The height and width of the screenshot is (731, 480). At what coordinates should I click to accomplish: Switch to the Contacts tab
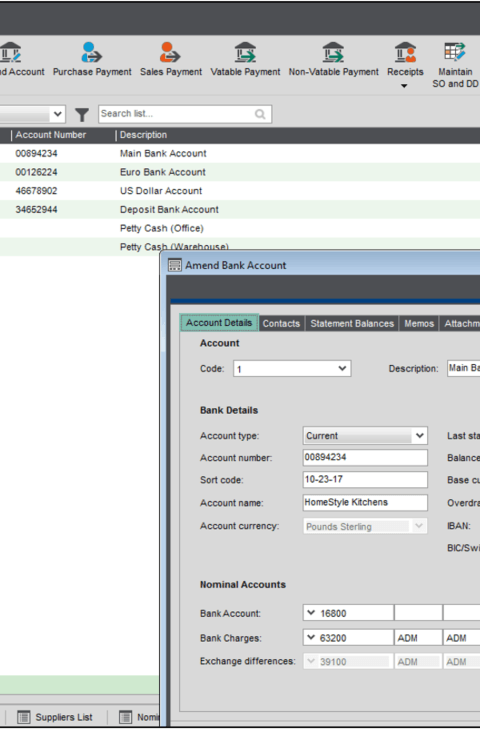[x=281, y=324]
